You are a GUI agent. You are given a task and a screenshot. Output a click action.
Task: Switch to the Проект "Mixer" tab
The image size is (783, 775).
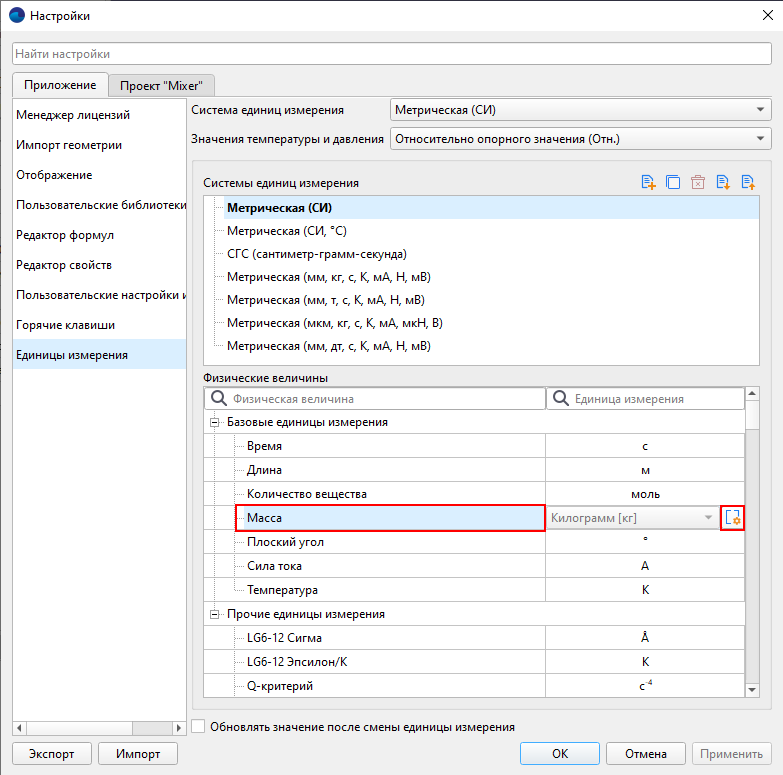coord(162,86)
